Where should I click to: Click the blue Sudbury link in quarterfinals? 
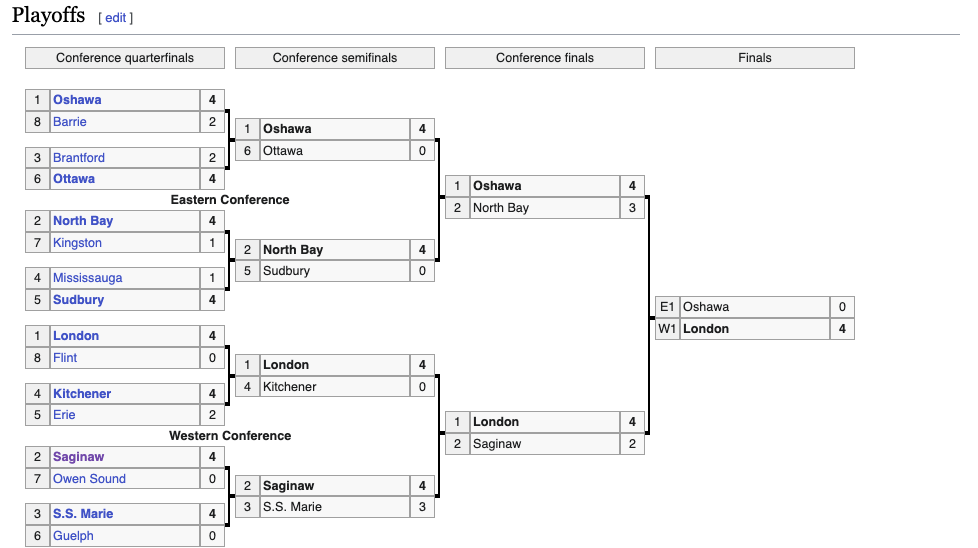coord(78,300)
